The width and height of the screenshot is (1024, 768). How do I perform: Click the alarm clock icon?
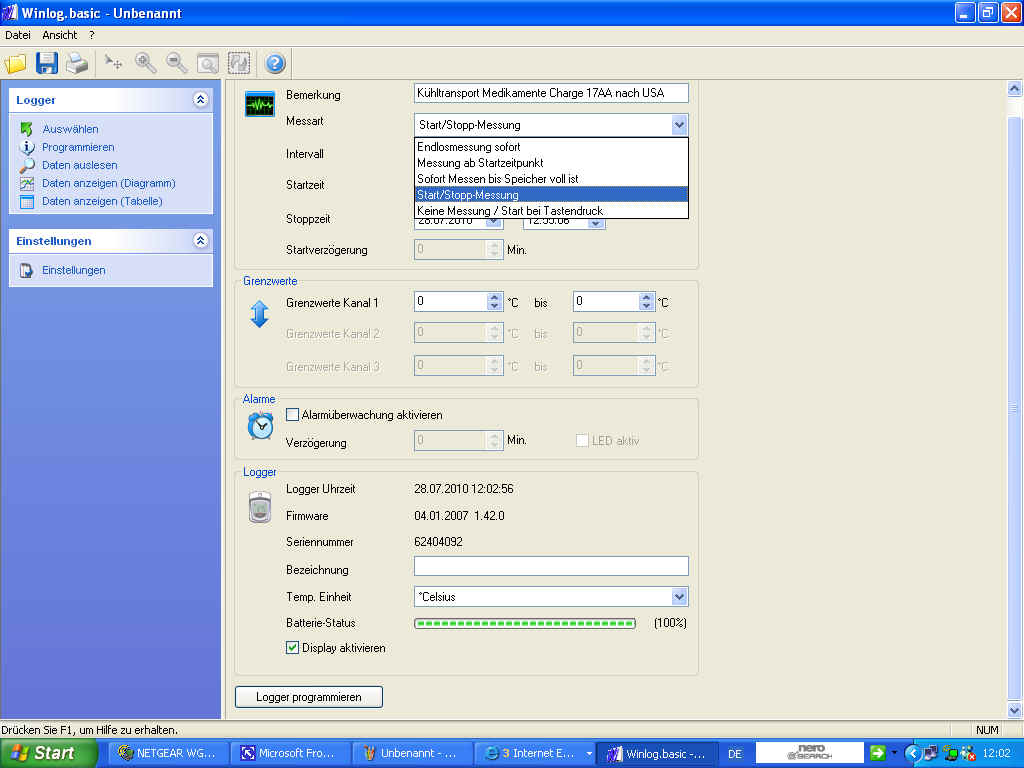[260, 426]
